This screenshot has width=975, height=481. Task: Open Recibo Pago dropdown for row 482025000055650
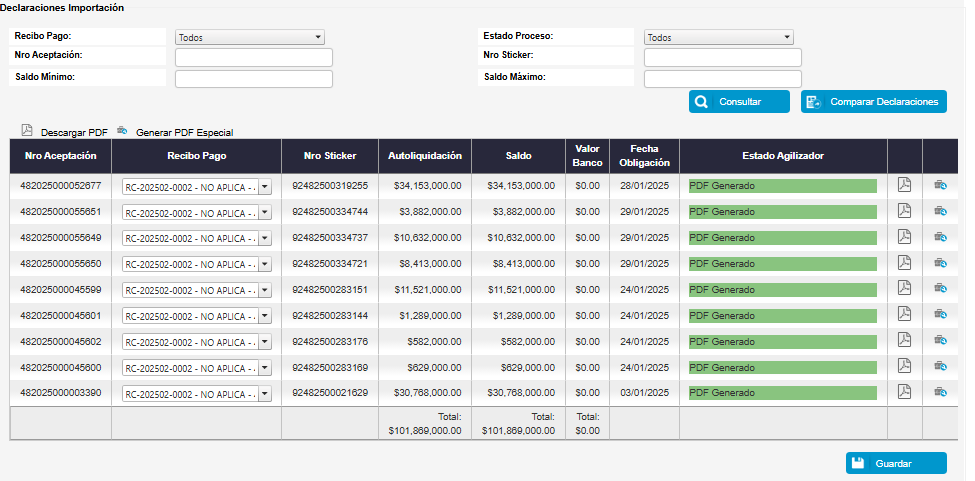pyautogui.click(x=196, y=264)
